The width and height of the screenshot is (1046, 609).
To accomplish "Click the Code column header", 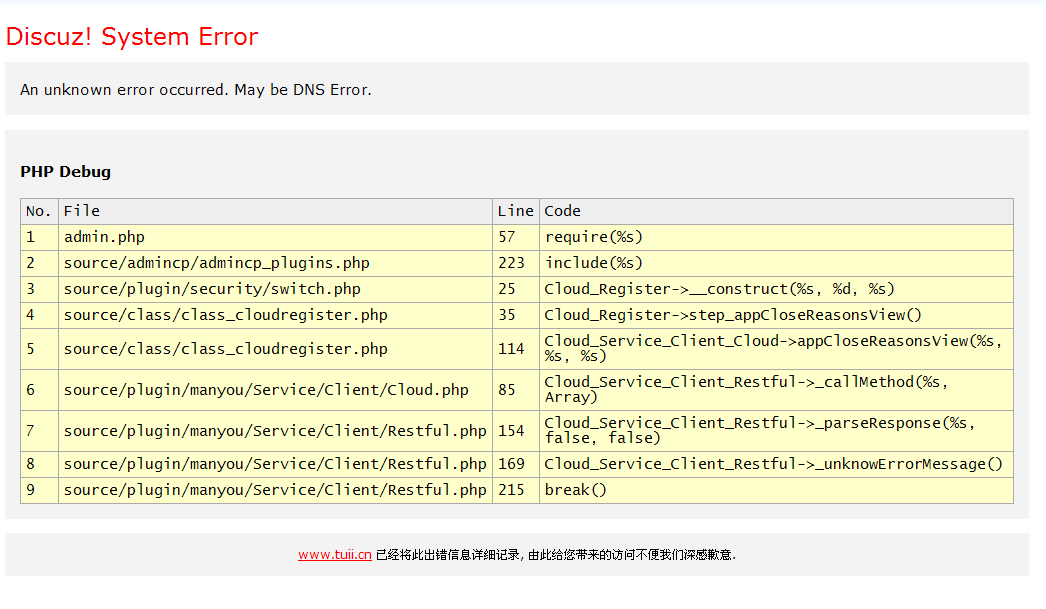I will coord(562,211).
